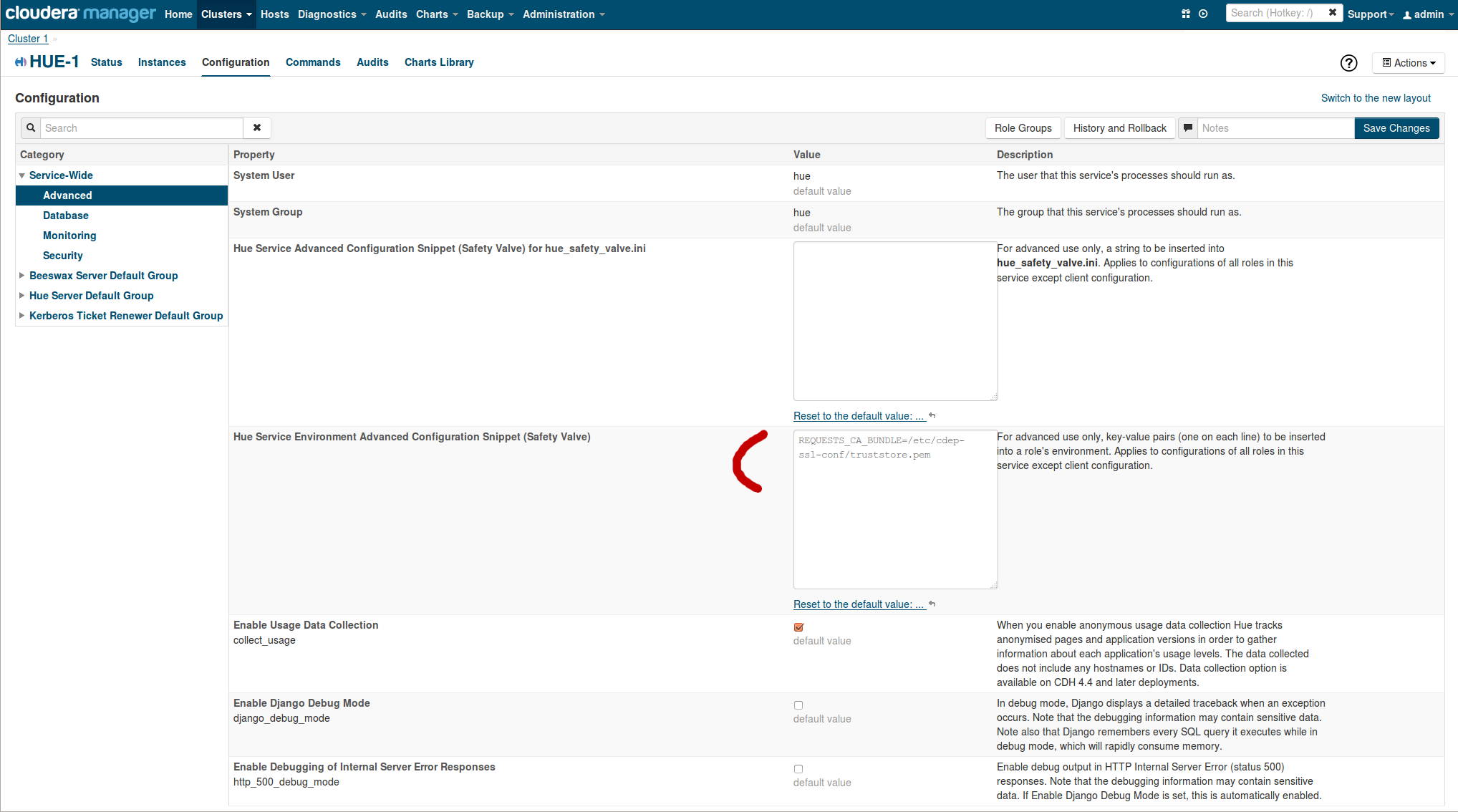Switch to the Instances tab

pyautogui.click(x=162, y=62)
